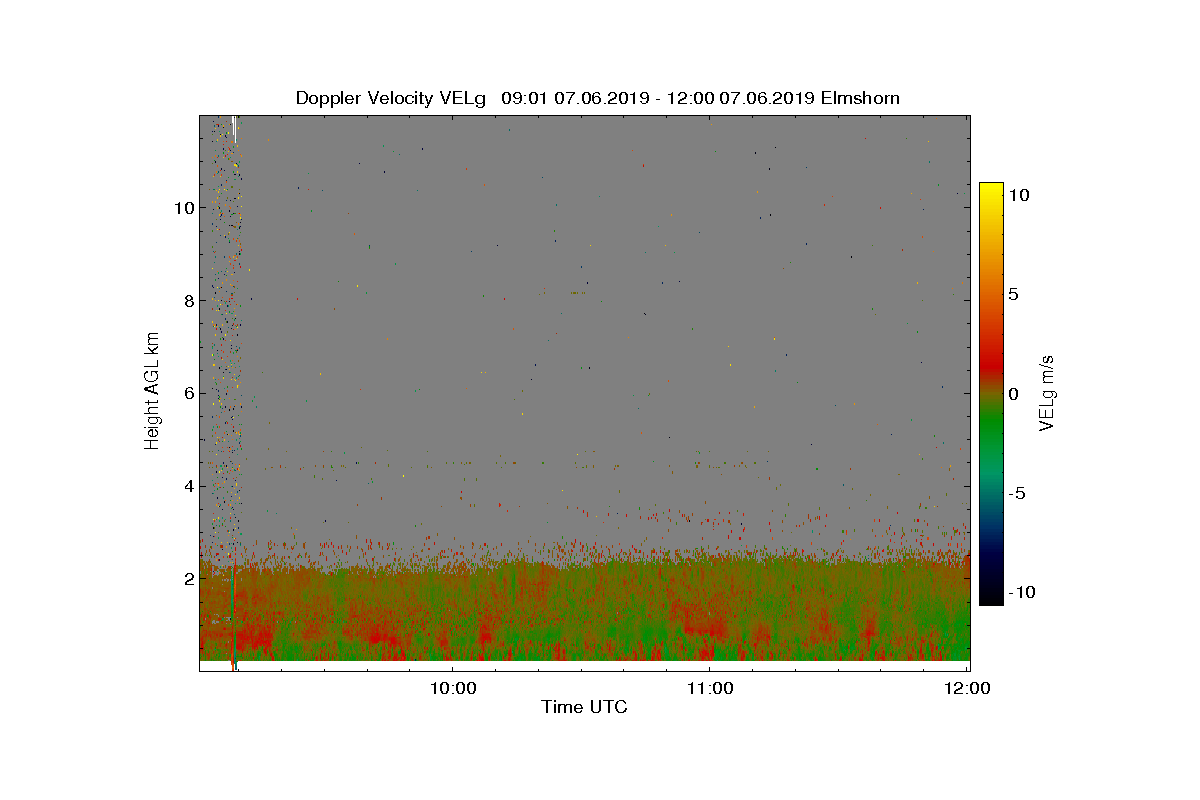Viewport: 1200px width, 800px height.
Task: Click the colorbar tick label "5"
Action: click(x=1013, y=295)
